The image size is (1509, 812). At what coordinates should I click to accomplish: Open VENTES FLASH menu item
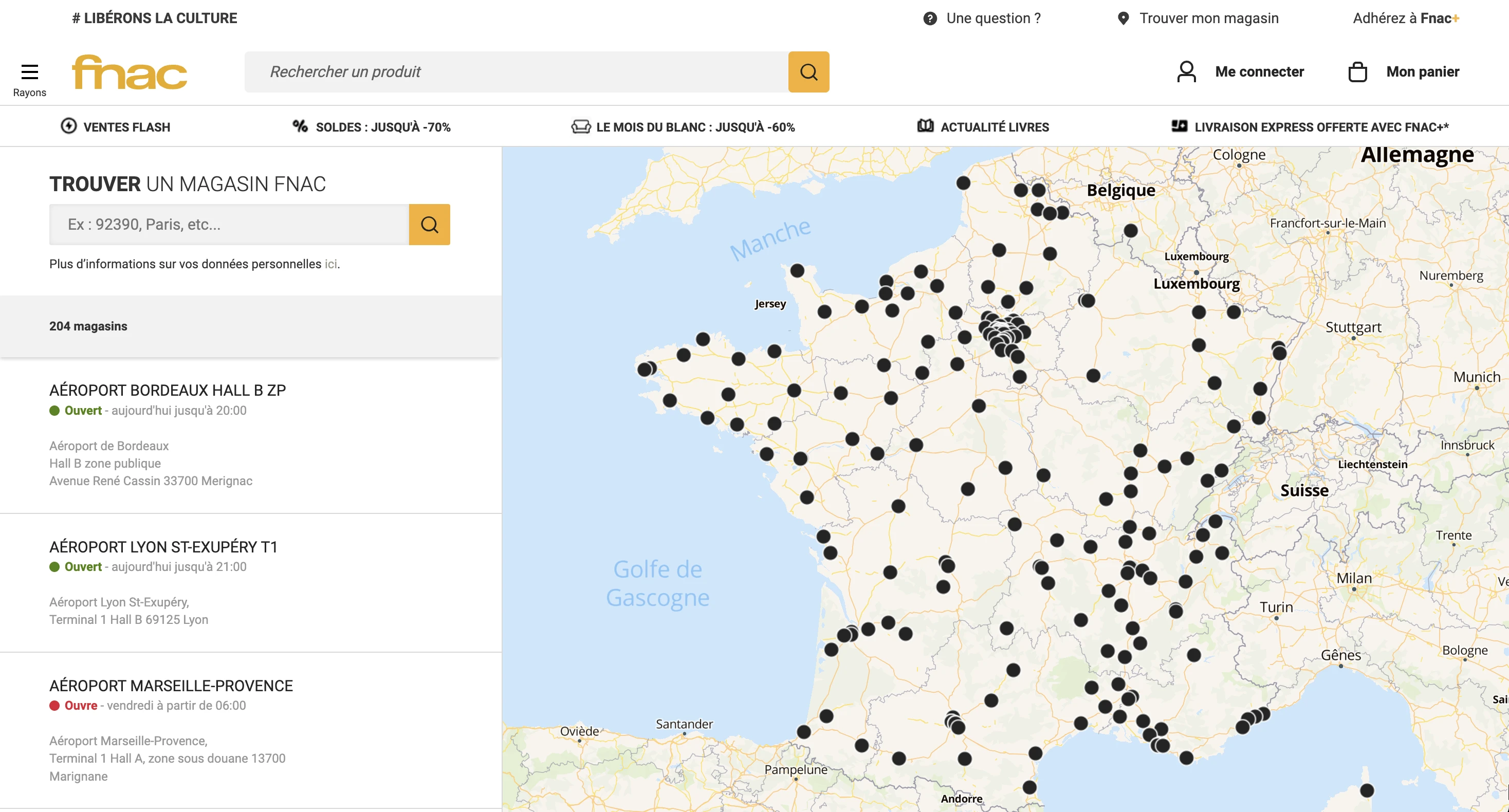tap(116, 126)
